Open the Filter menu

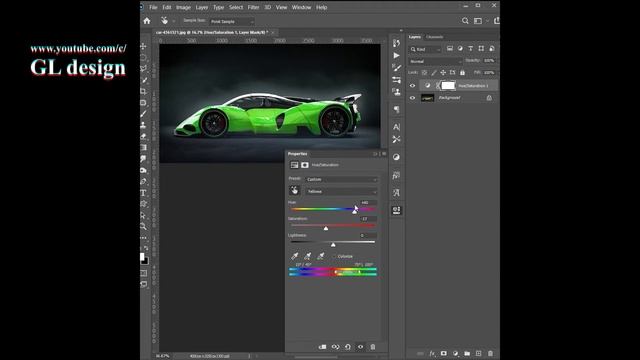pos(253,7)
